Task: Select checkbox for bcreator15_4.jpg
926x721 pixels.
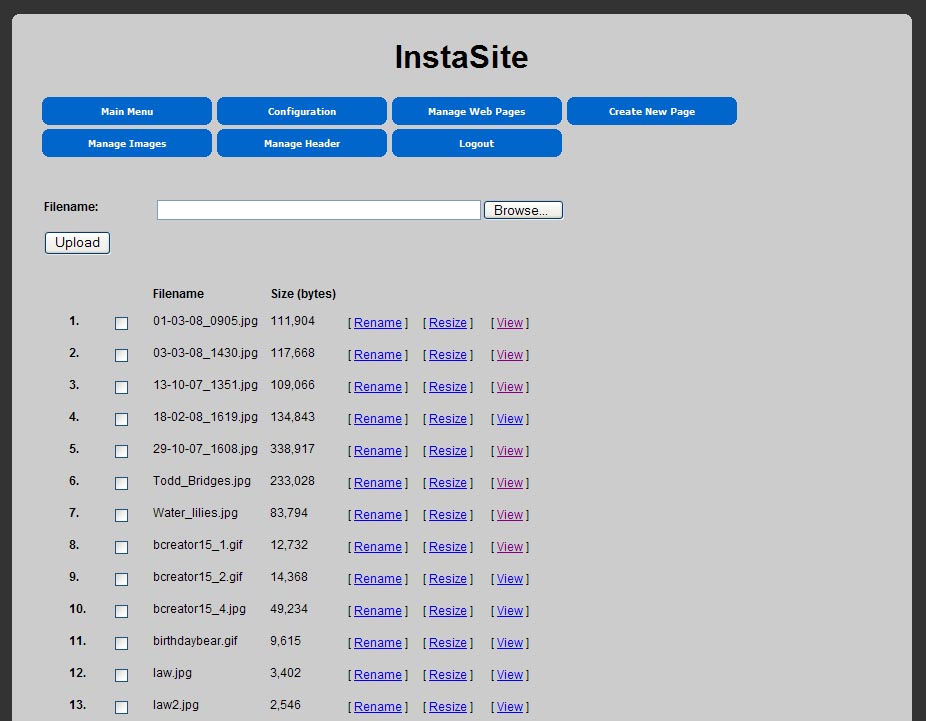Action: [121, 611]
